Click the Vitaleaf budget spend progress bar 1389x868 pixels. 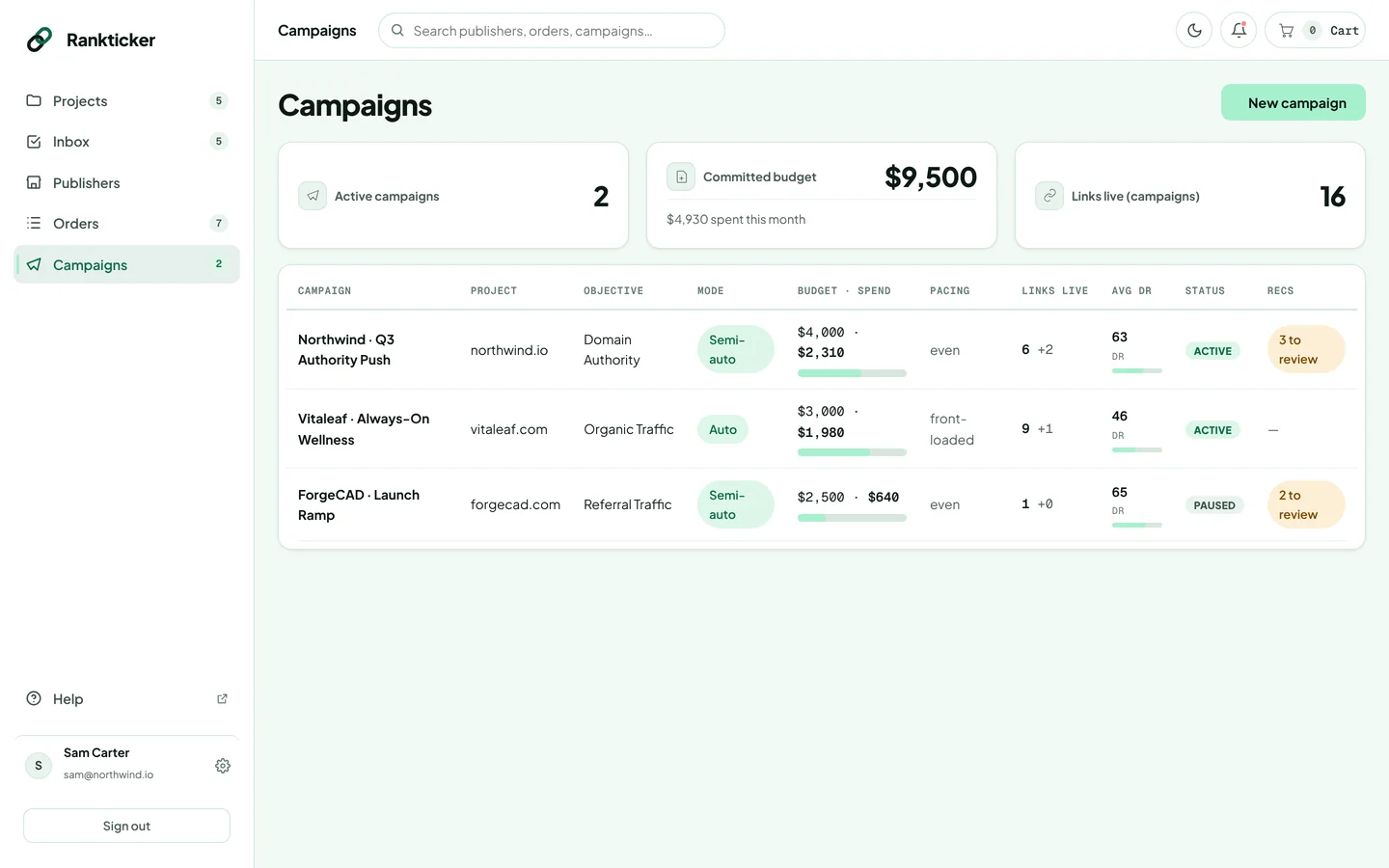pyautogui.click(x=852, y=452)
